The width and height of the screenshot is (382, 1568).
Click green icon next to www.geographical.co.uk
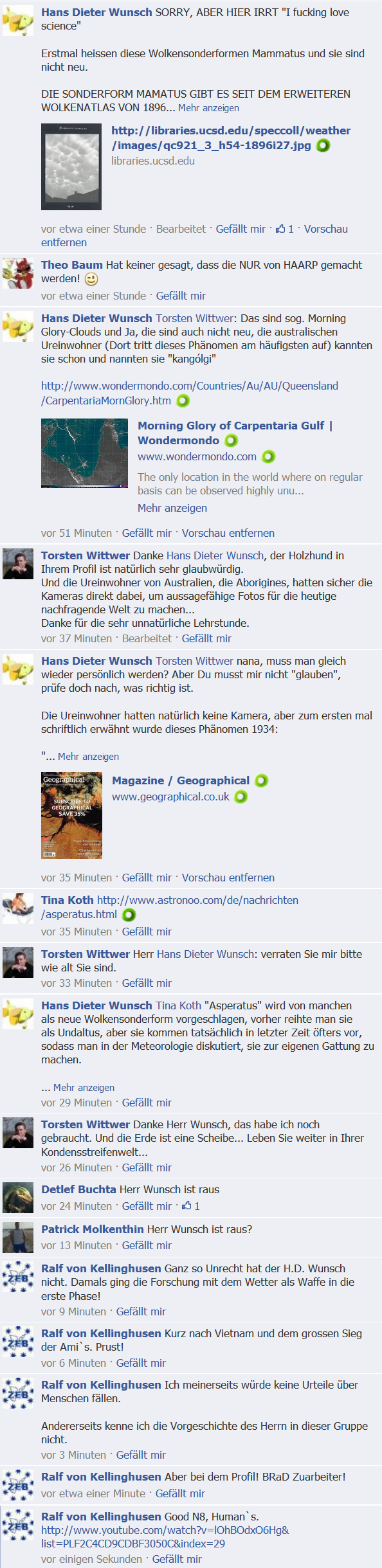(241, 797)
